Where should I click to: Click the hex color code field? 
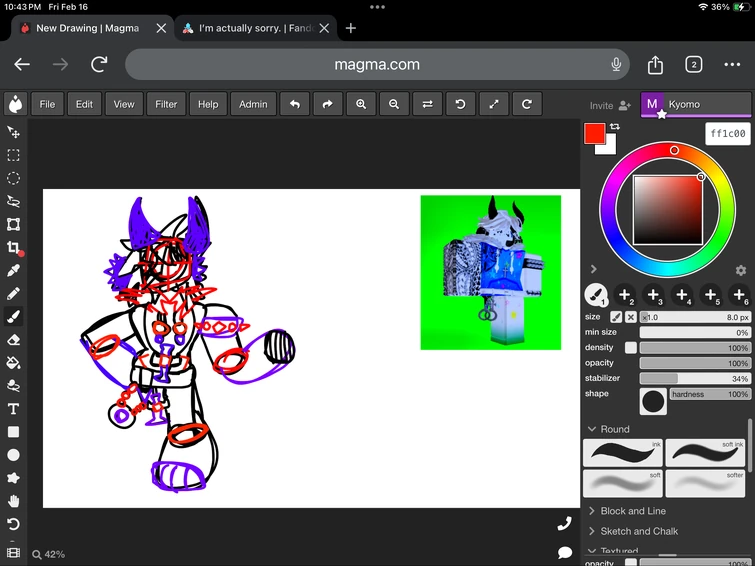click(727, 134)
